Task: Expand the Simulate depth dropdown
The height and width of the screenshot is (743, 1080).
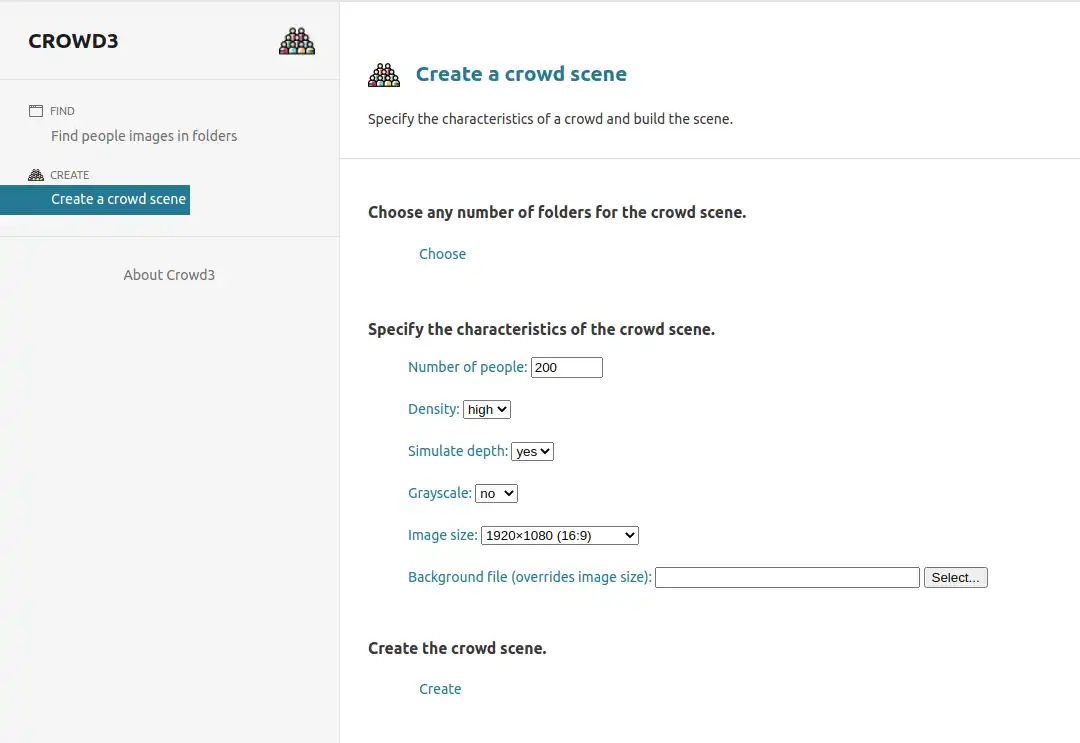Action: [532, 452]
